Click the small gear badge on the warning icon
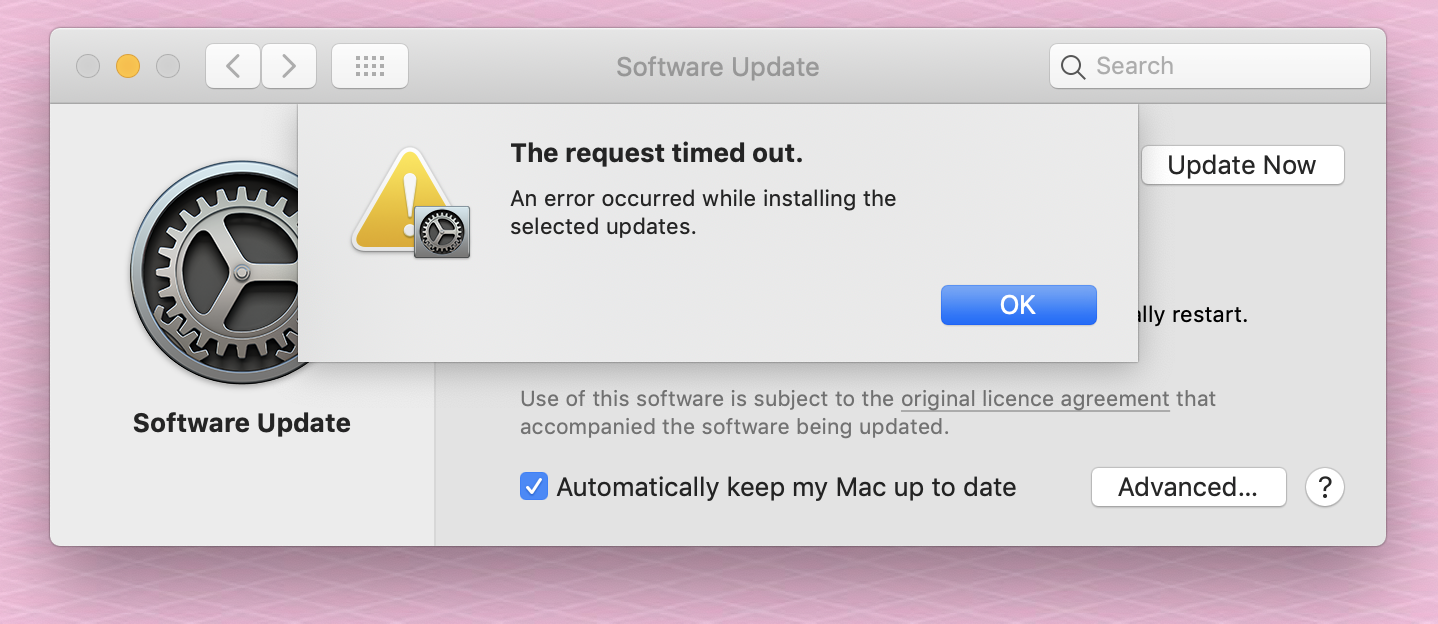The image size is (1438, 624). [441, 233]
